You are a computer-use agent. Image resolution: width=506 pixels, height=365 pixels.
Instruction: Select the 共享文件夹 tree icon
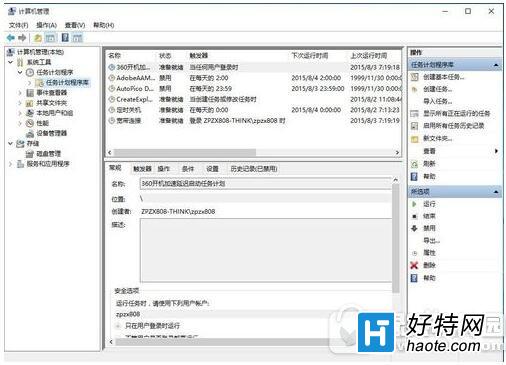(x=30, y=103)
